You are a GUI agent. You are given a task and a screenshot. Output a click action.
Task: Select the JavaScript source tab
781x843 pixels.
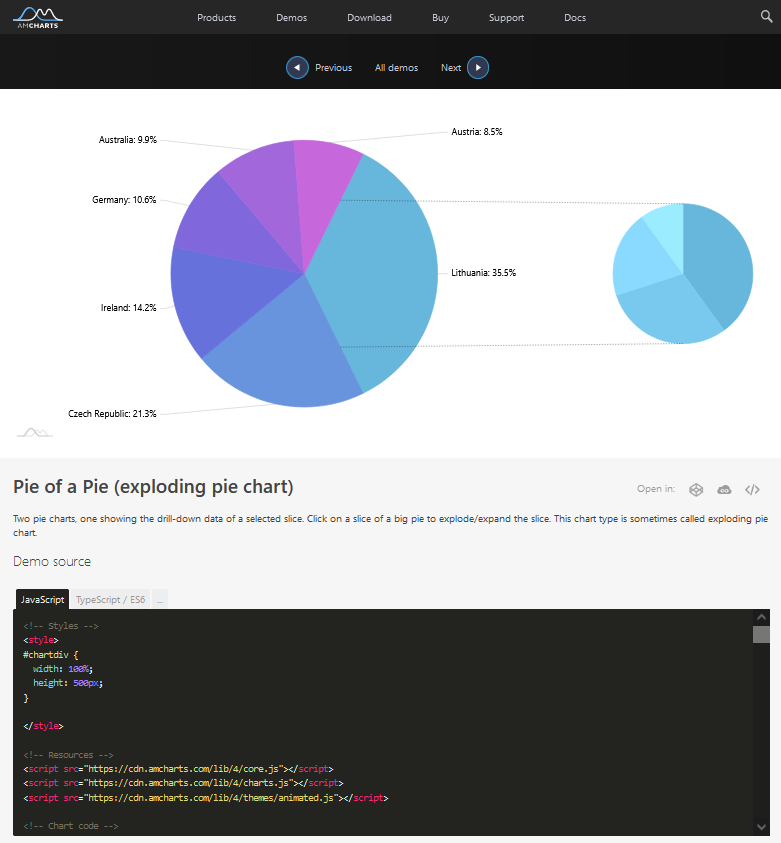click(x=42, y=599)
